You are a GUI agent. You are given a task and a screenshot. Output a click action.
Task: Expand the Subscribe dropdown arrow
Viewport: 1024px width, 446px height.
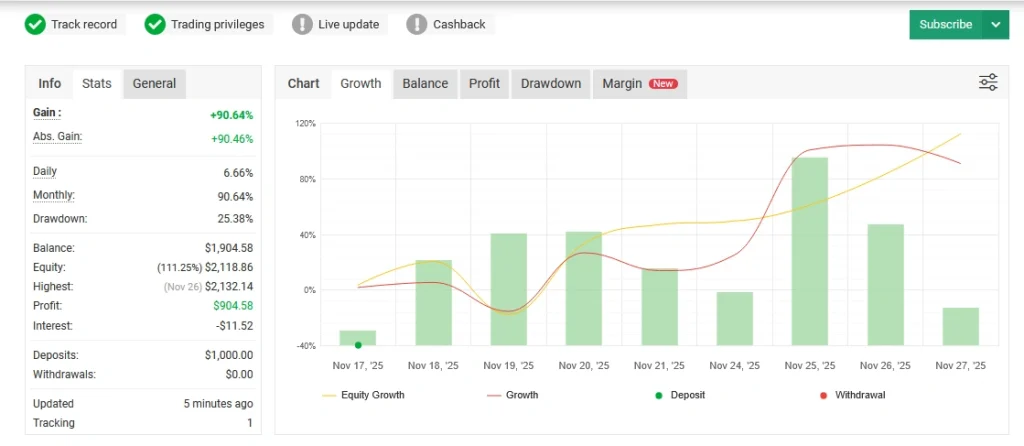995,25
